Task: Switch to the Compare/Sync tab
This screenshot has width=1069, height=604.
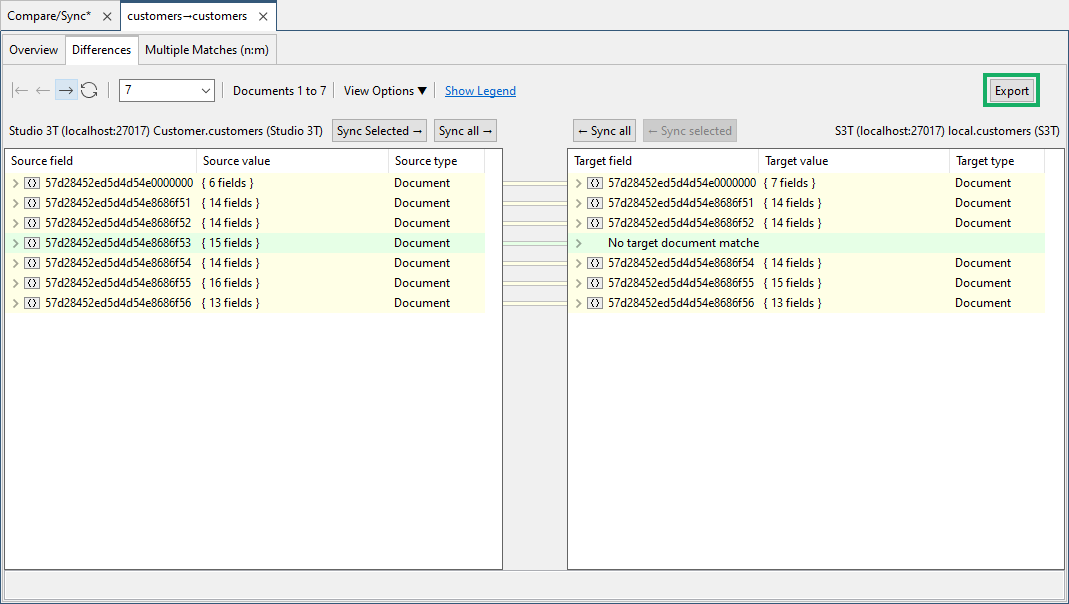Action: point(52,16)
